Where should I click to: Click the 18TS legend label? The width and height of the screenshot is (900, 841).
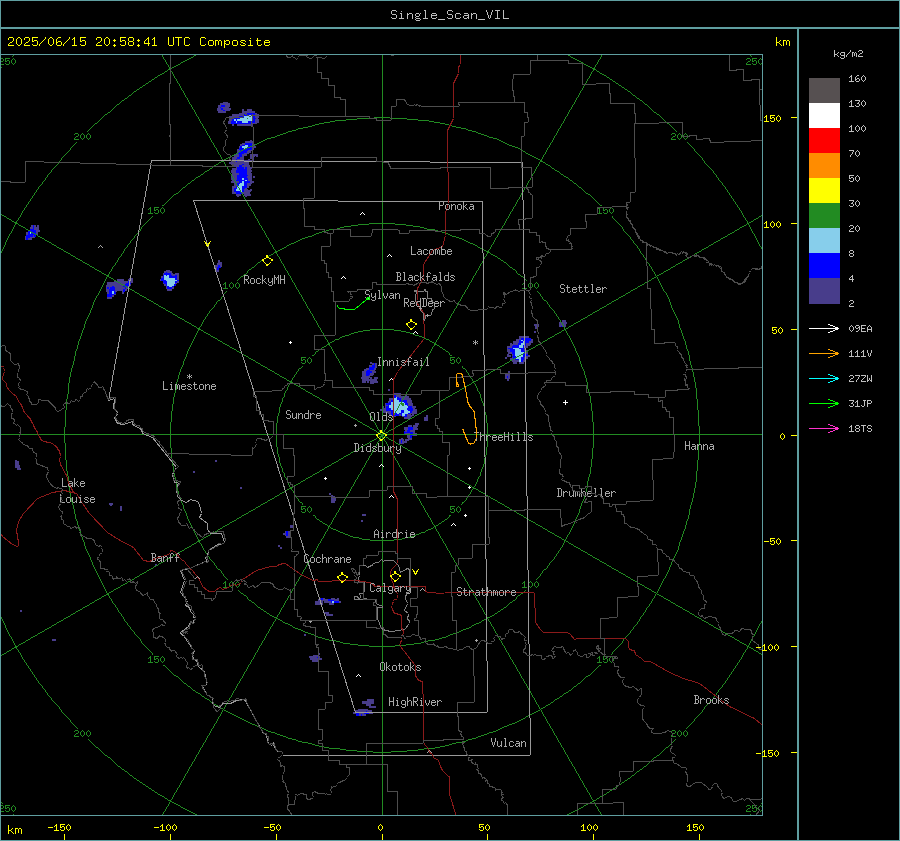(x=860, y=428)
